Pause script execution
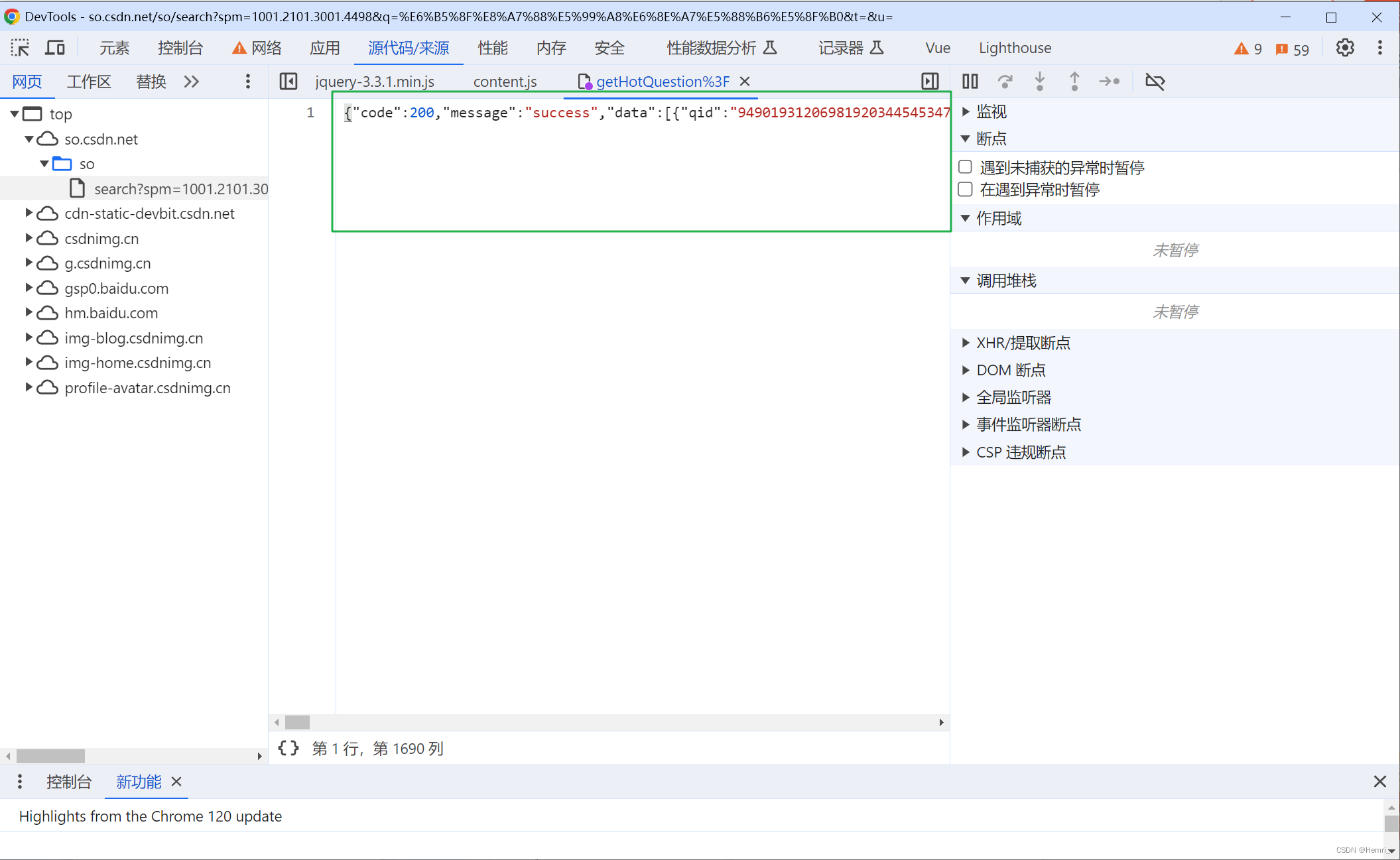 pyautogui.click(x=970, y=82)
